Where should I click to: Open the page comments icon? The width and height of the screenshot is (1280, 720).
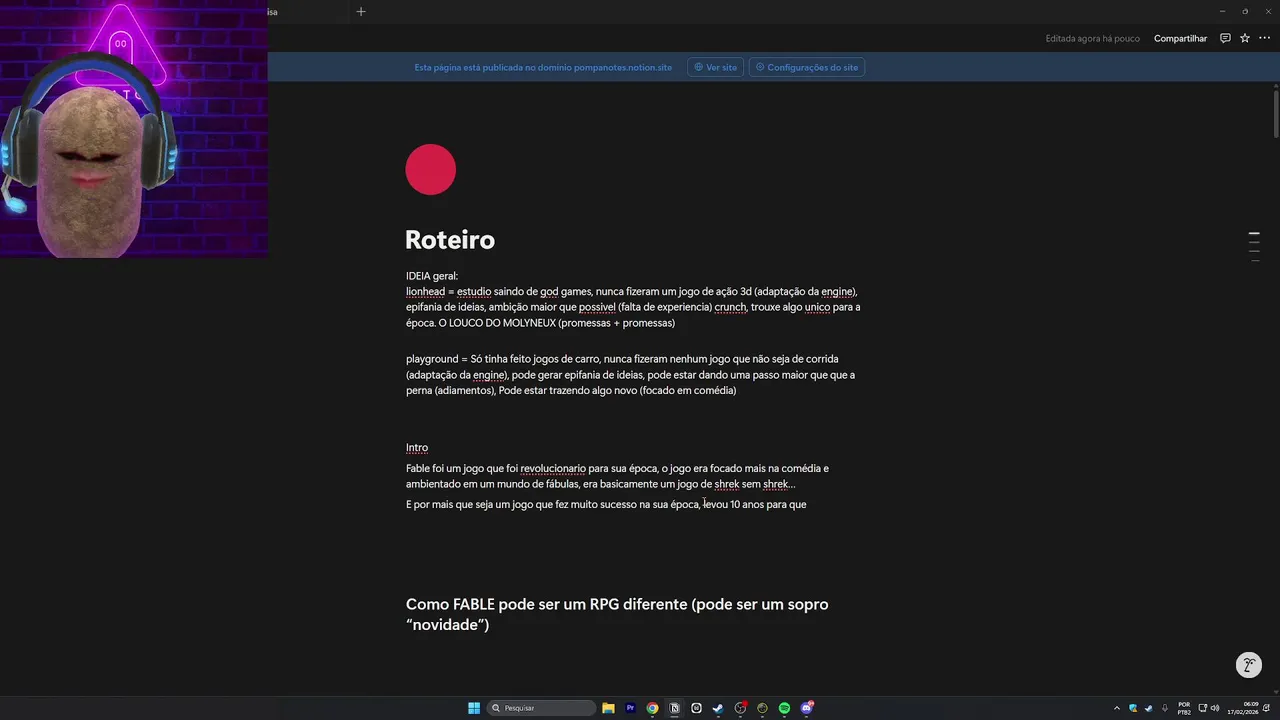[1225, 38]
